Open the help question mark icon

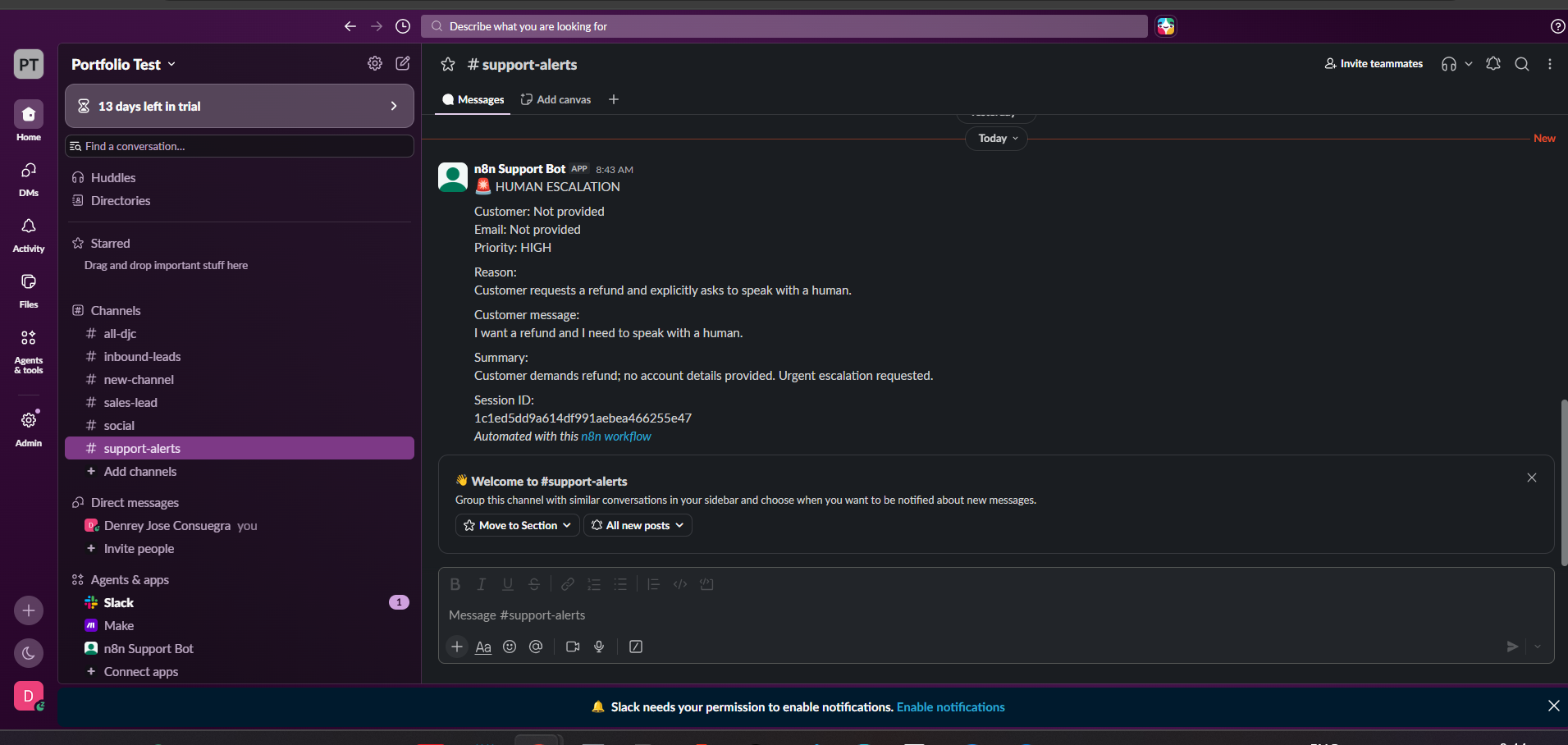(1557, 26)
